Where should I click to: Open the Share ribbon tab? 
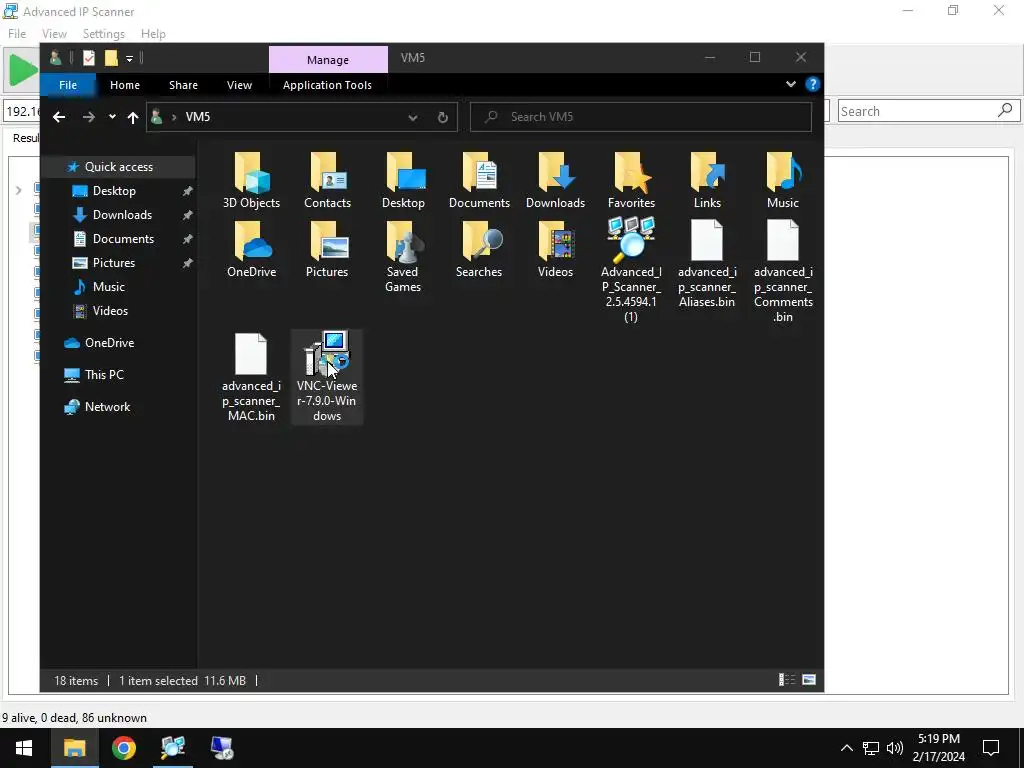point(184,85)
